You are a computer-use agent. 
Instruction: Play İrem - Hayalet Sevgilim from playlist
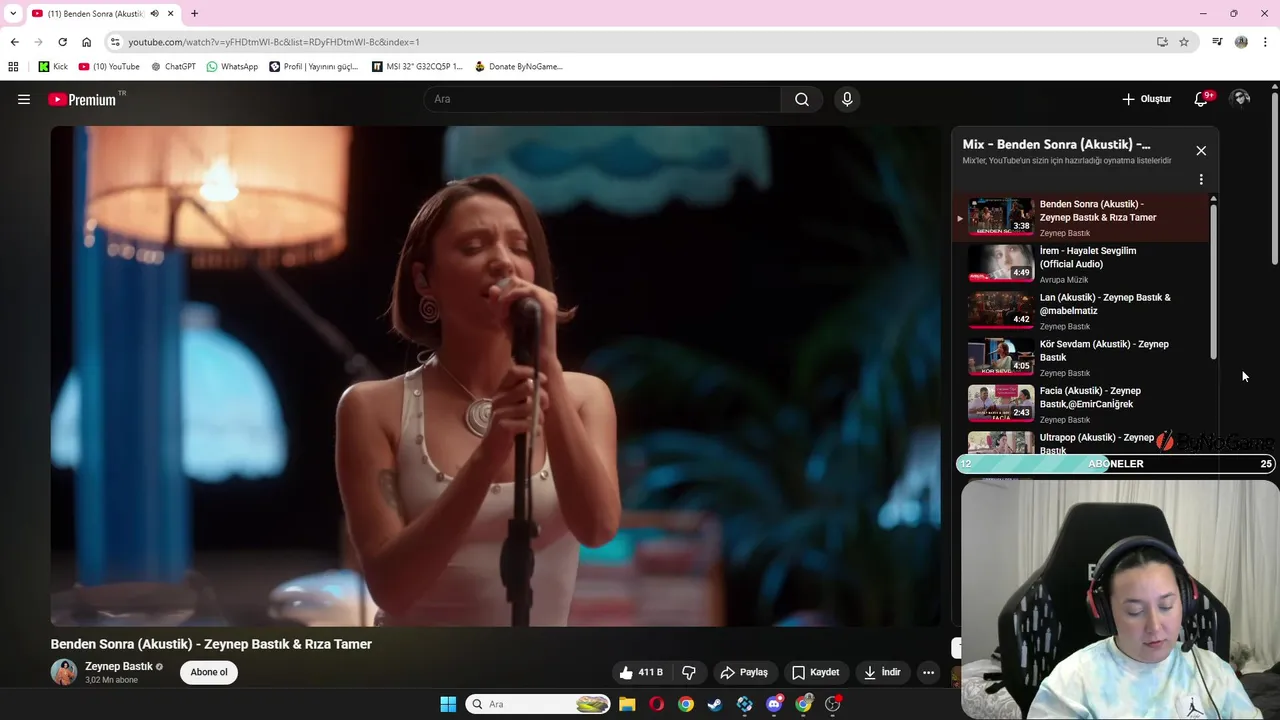coord(1080,265)
